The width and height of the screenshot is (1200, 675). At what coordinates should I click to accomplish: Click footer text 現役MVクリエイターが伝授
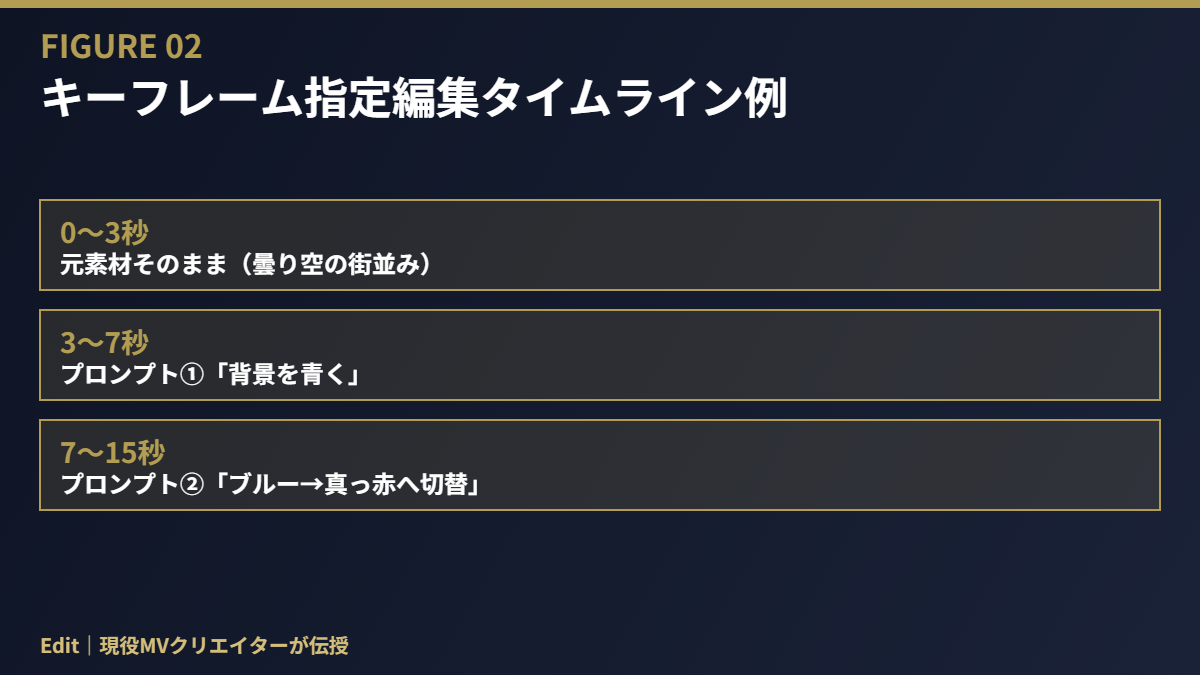pos(224,646)
